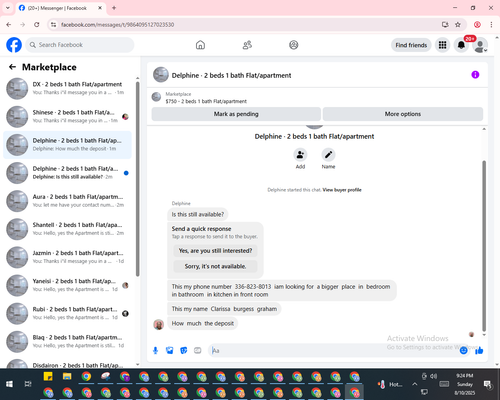Open Task View on the taskbar
500x400 pixels.
(x=28, y=384)
